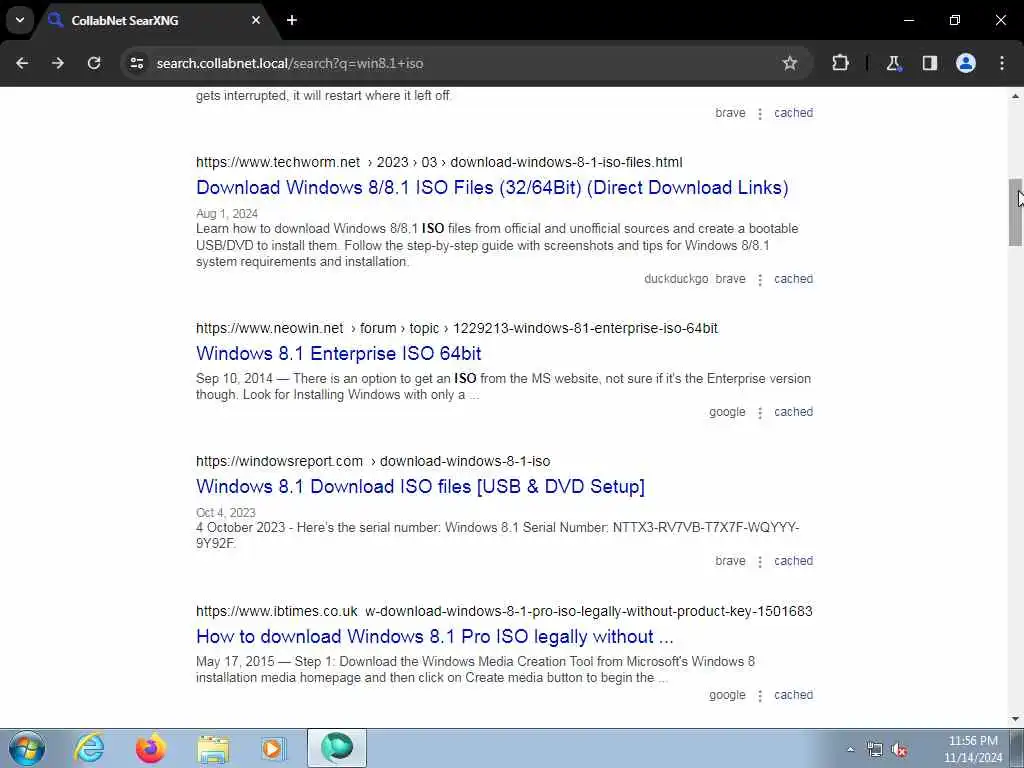Open Windows Media Player from the taskbar
The image size is (1024, 768).
pyautogui.click(x=274, y=748)
